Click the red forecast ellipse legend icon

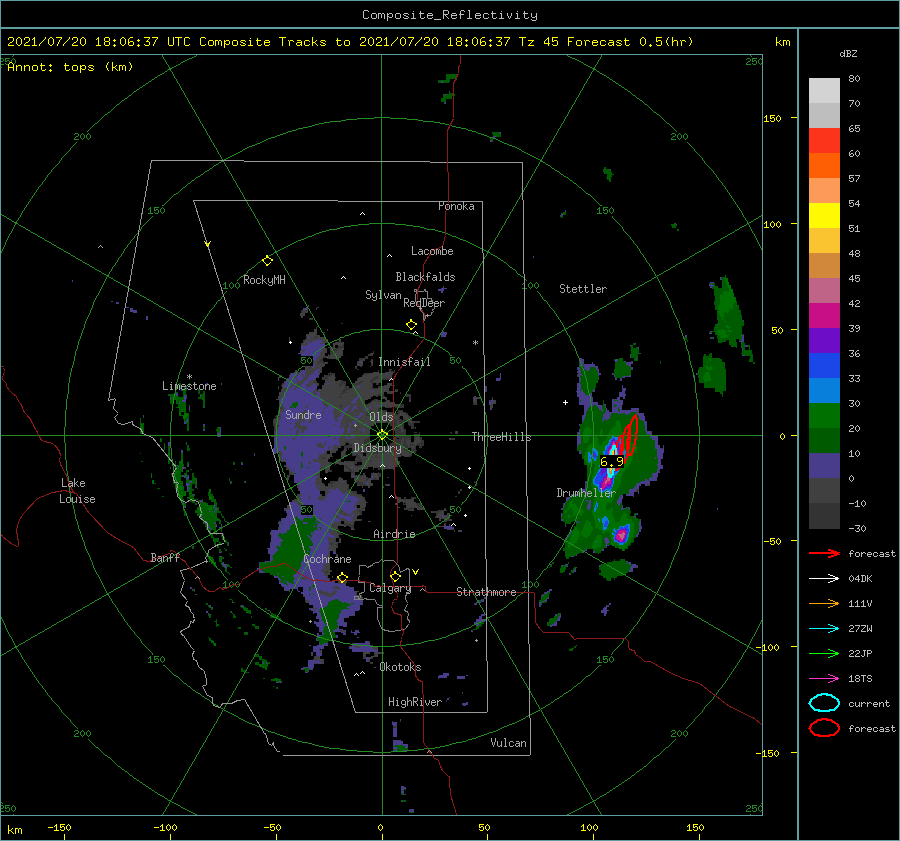824,728
